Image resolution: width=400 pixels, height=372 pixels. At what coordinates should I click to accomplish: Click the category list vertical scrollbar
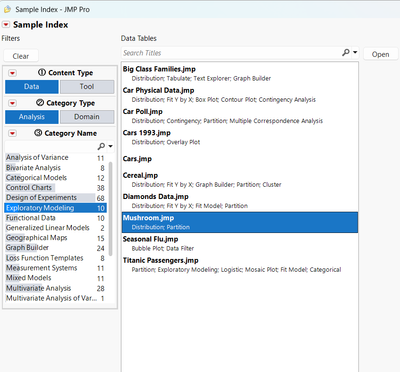(x=111, y=208)
